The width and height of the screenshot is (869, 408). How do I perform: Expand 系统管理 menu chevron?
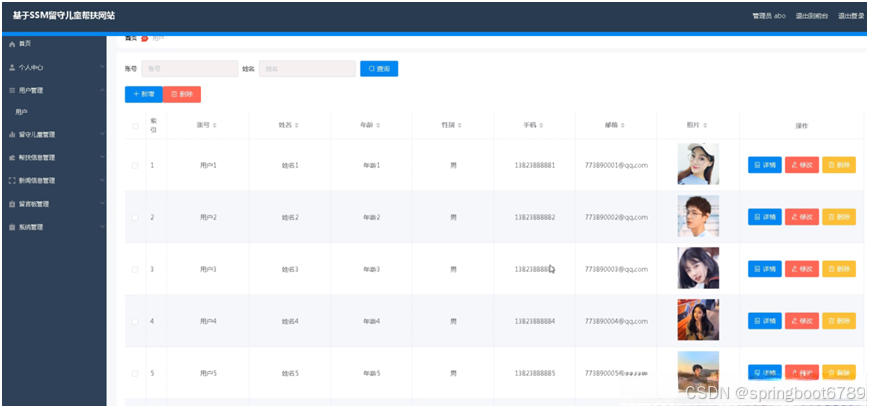pyautogui.click(x=102, y=227)
